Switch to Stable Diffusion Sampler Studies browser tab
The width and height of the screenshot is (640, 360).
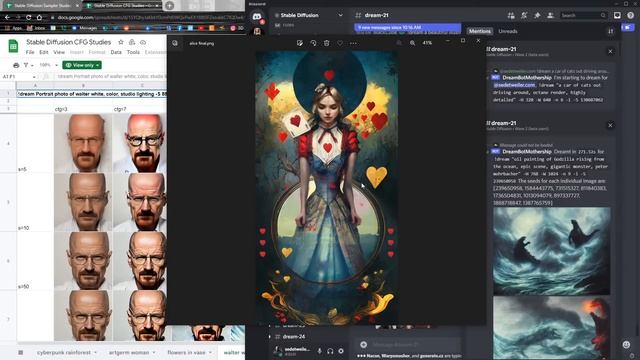click(41, 6)
